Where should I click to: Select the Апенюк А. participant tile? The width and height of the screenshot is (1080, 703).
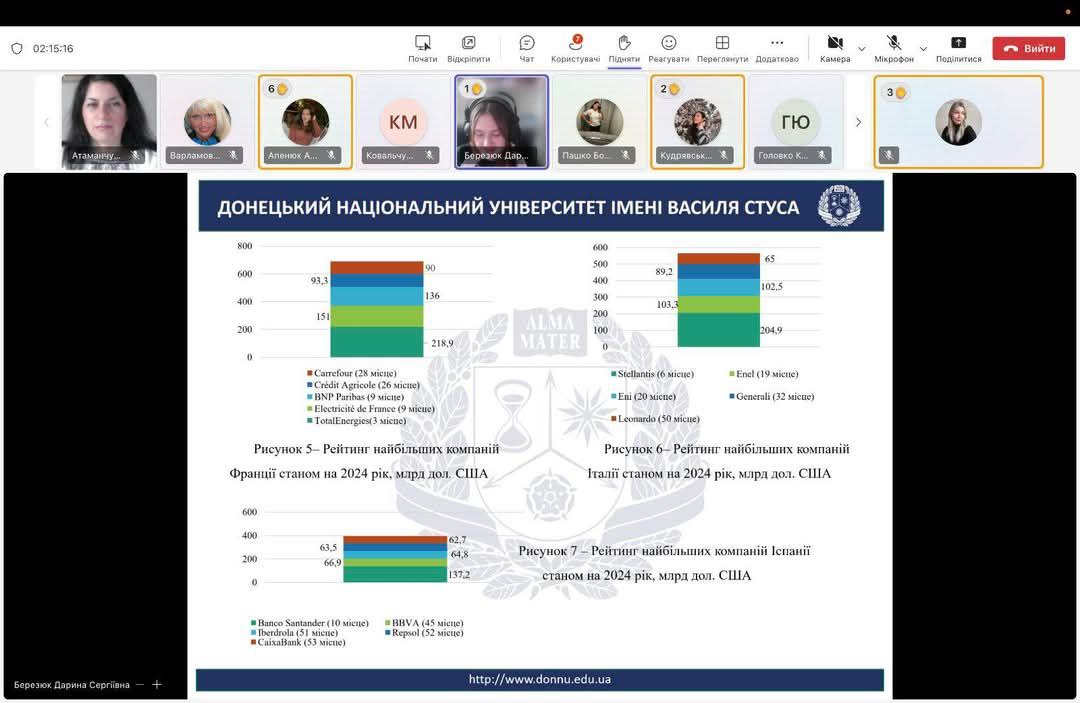pos(305,121)
